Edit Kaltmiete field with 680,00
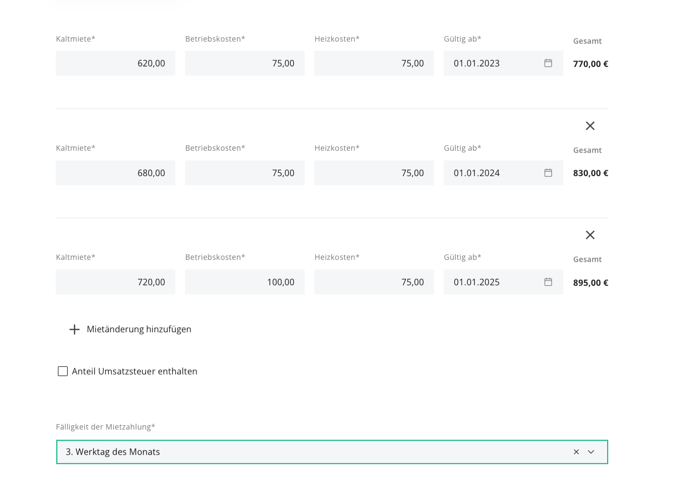The image size is (678, 502). point(115,173)
